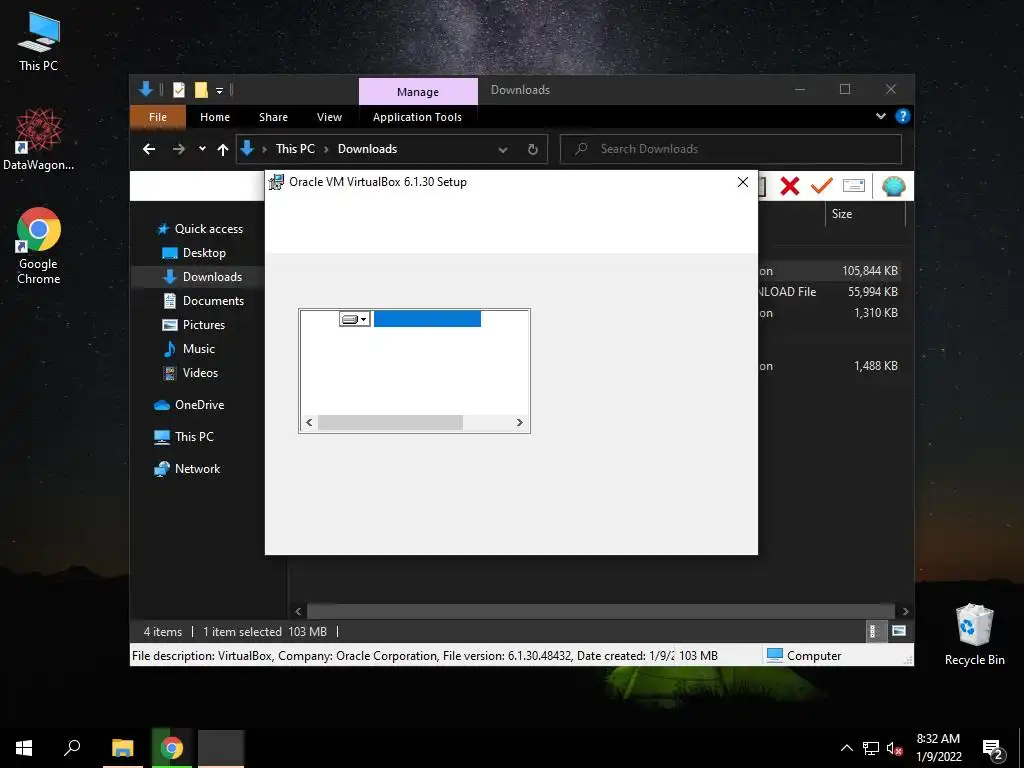1024x768 pixels.
Task: Open taskbar Search
Action: [x=72, y=748]
